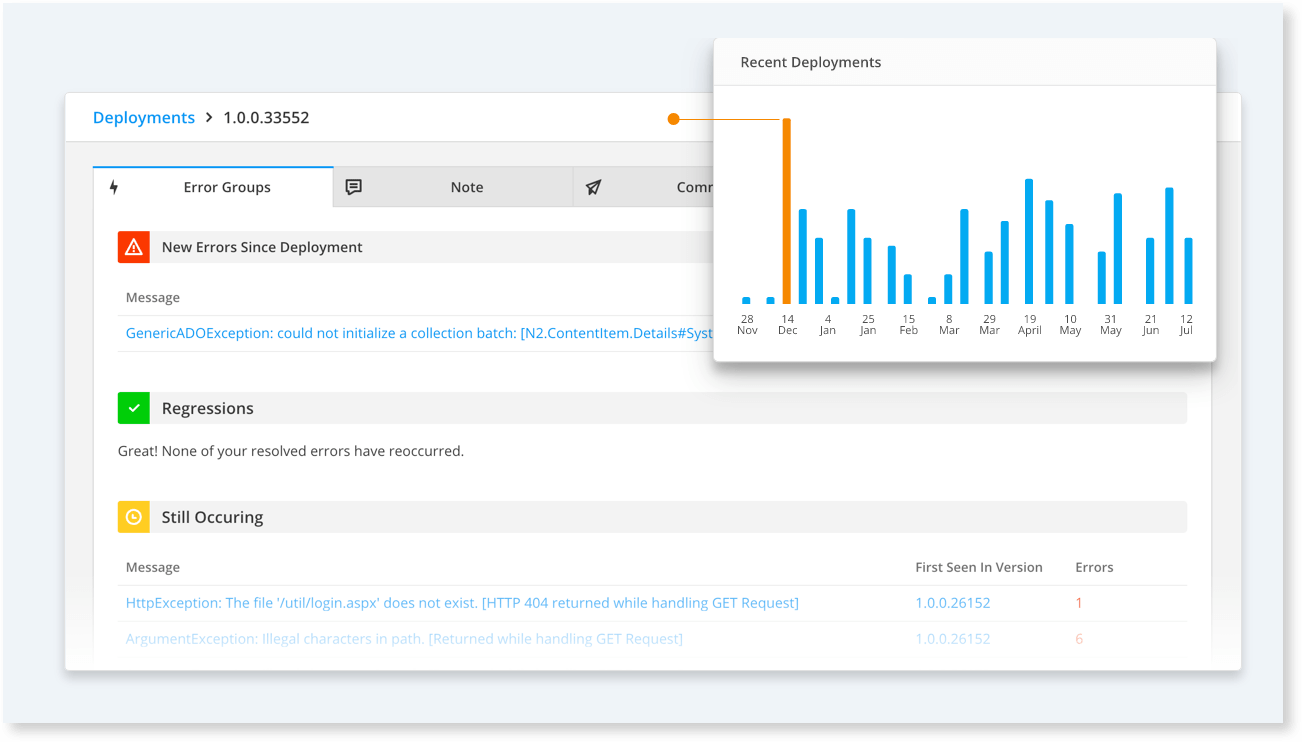Image resolution: width=1302 pixels, height=742 pixels.
Task: Click the breadcrumb chevron separator after Deployments
Action: tap(209, 118)
